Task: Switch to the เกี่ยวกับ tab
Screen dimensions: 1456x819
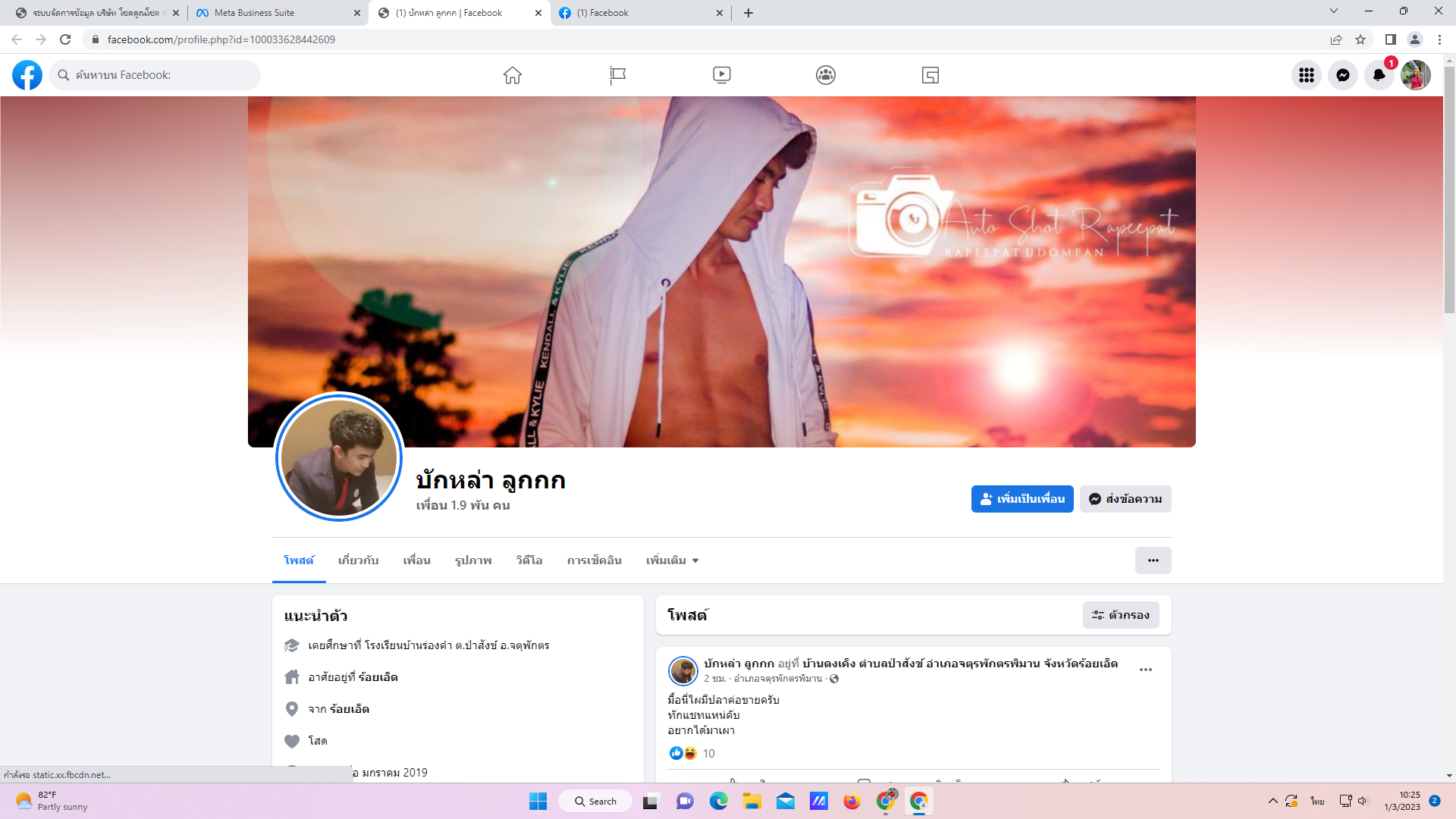Action: 358,560
